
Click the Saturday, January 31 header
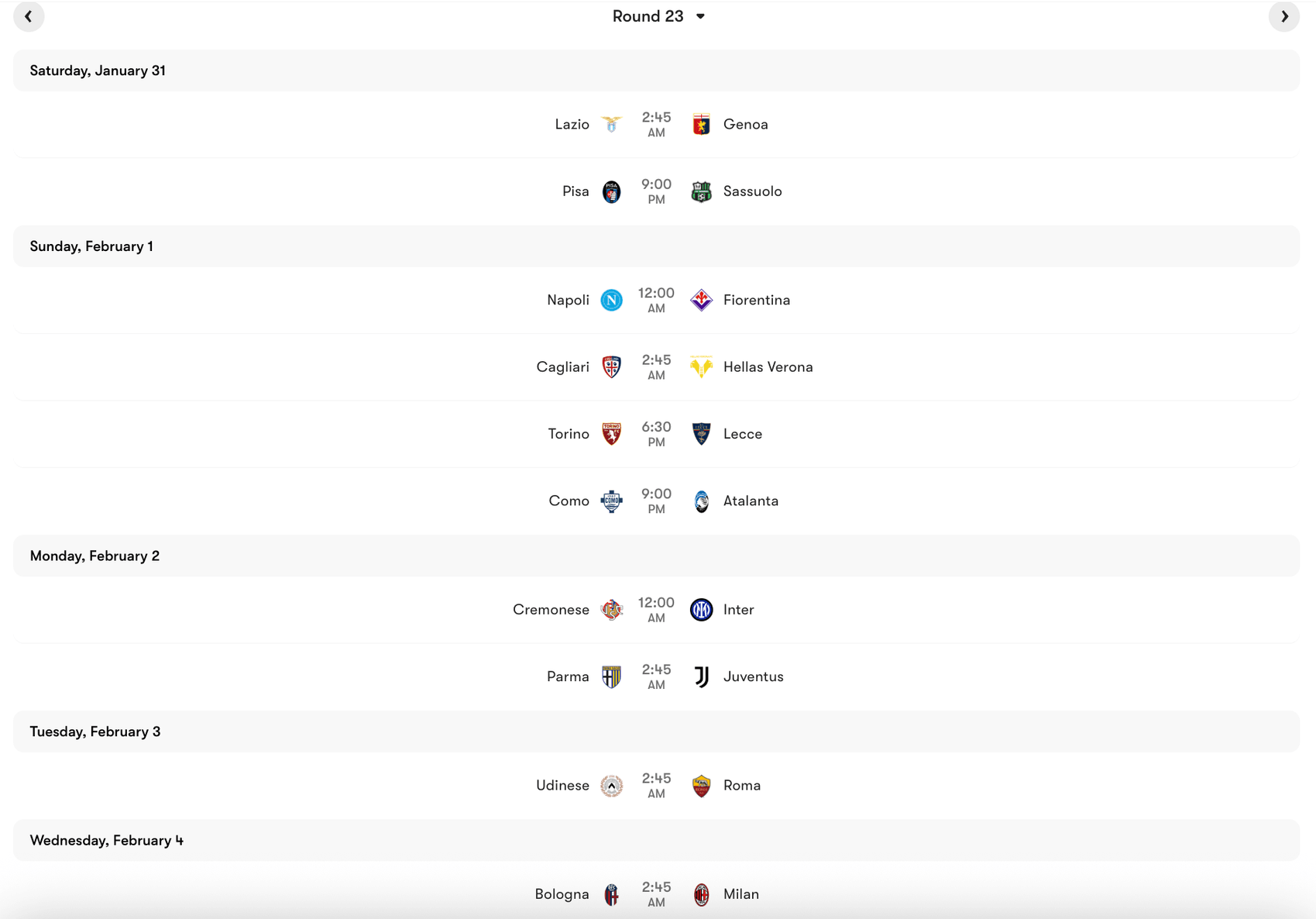tap(98, 70)
